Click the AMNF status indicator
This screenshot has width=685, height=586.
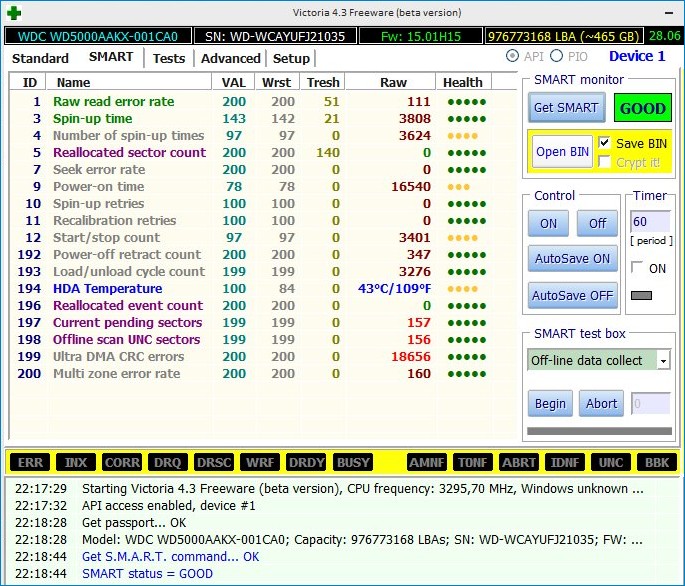coord(426,462)
